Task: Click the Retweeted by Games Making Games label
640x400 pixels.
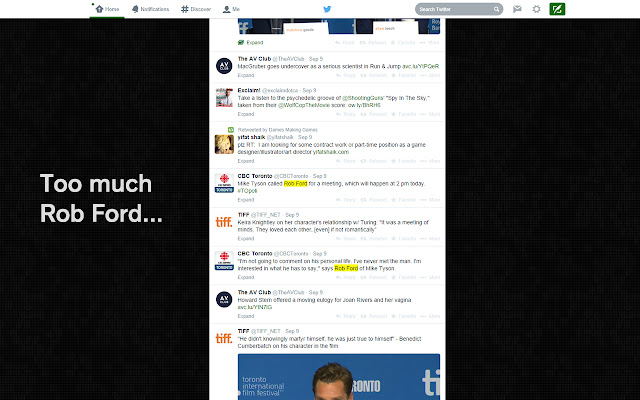Action: [x=278, y=130]
